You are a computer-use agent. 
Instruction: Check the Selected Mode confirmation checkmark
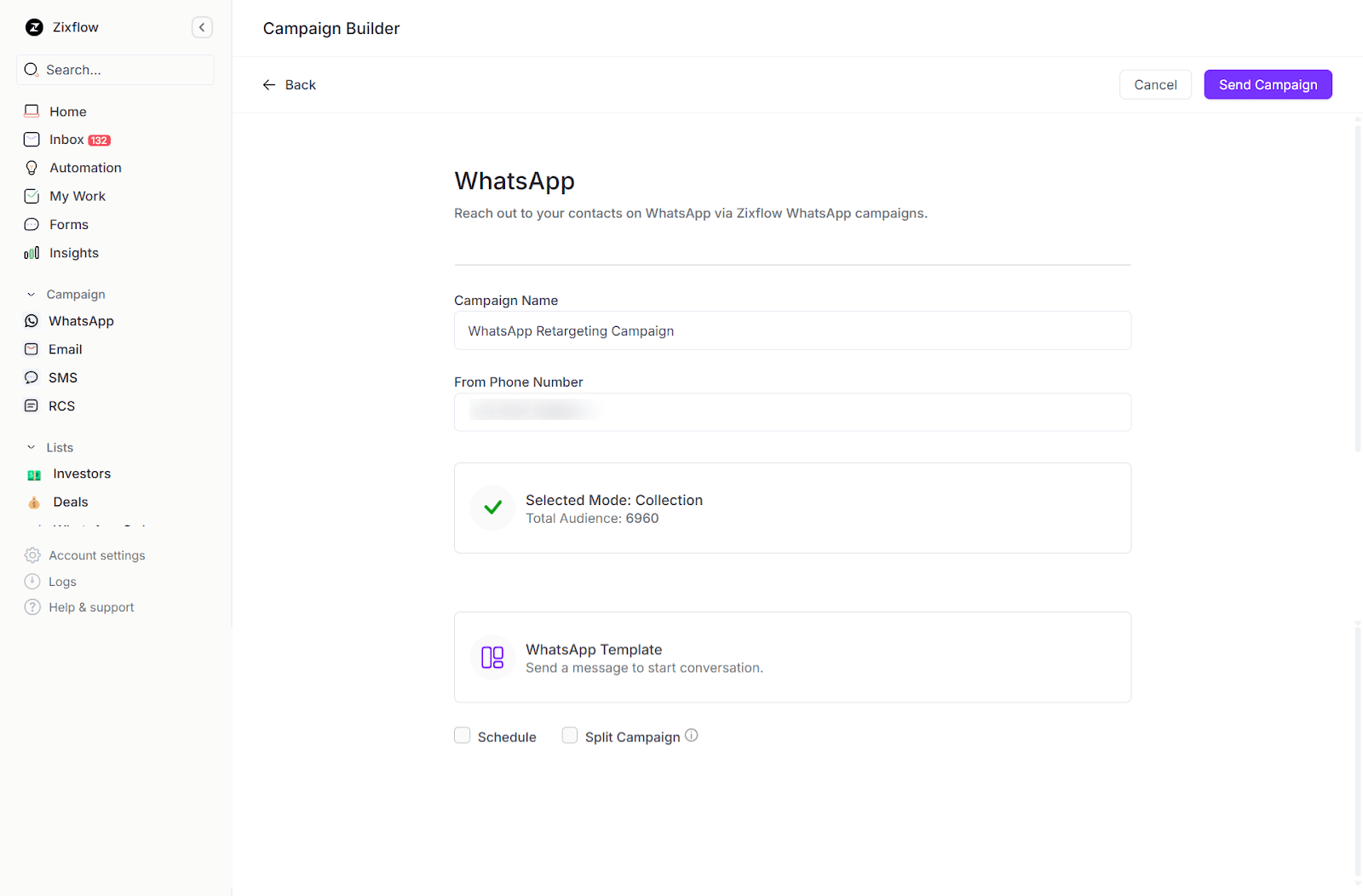coord(492,508)
